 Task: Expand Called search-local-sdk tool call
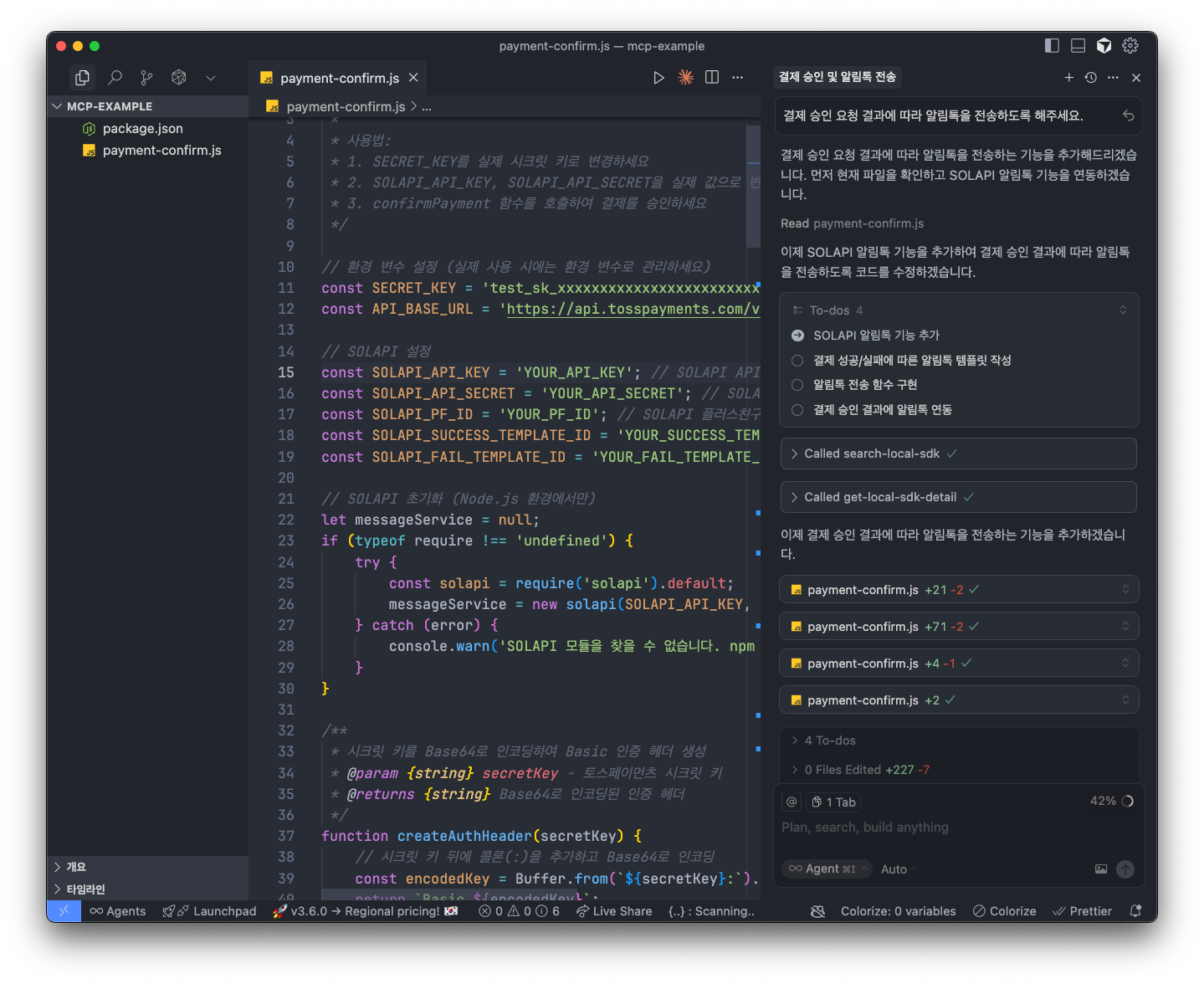coord(958,454)
